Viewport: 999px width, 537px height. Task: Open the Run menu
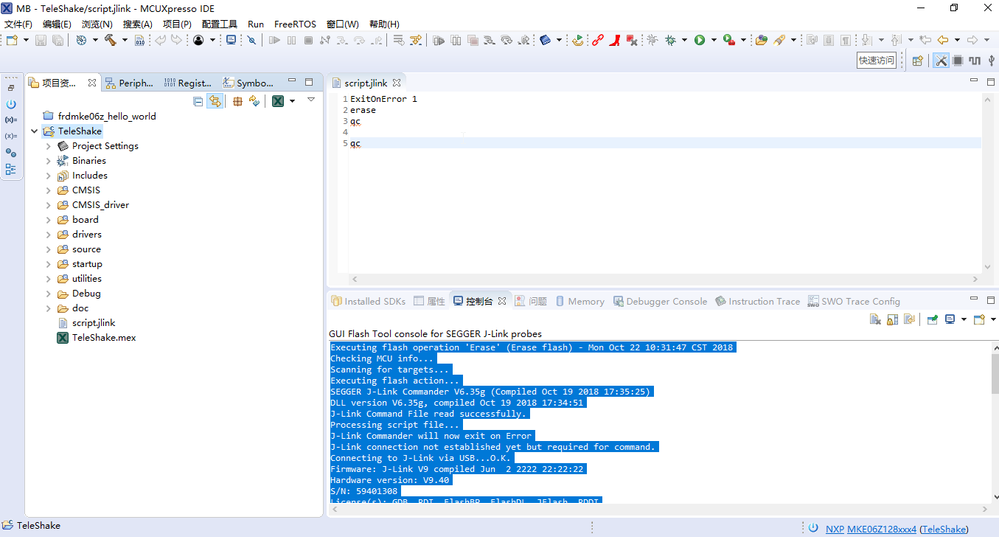255,24
